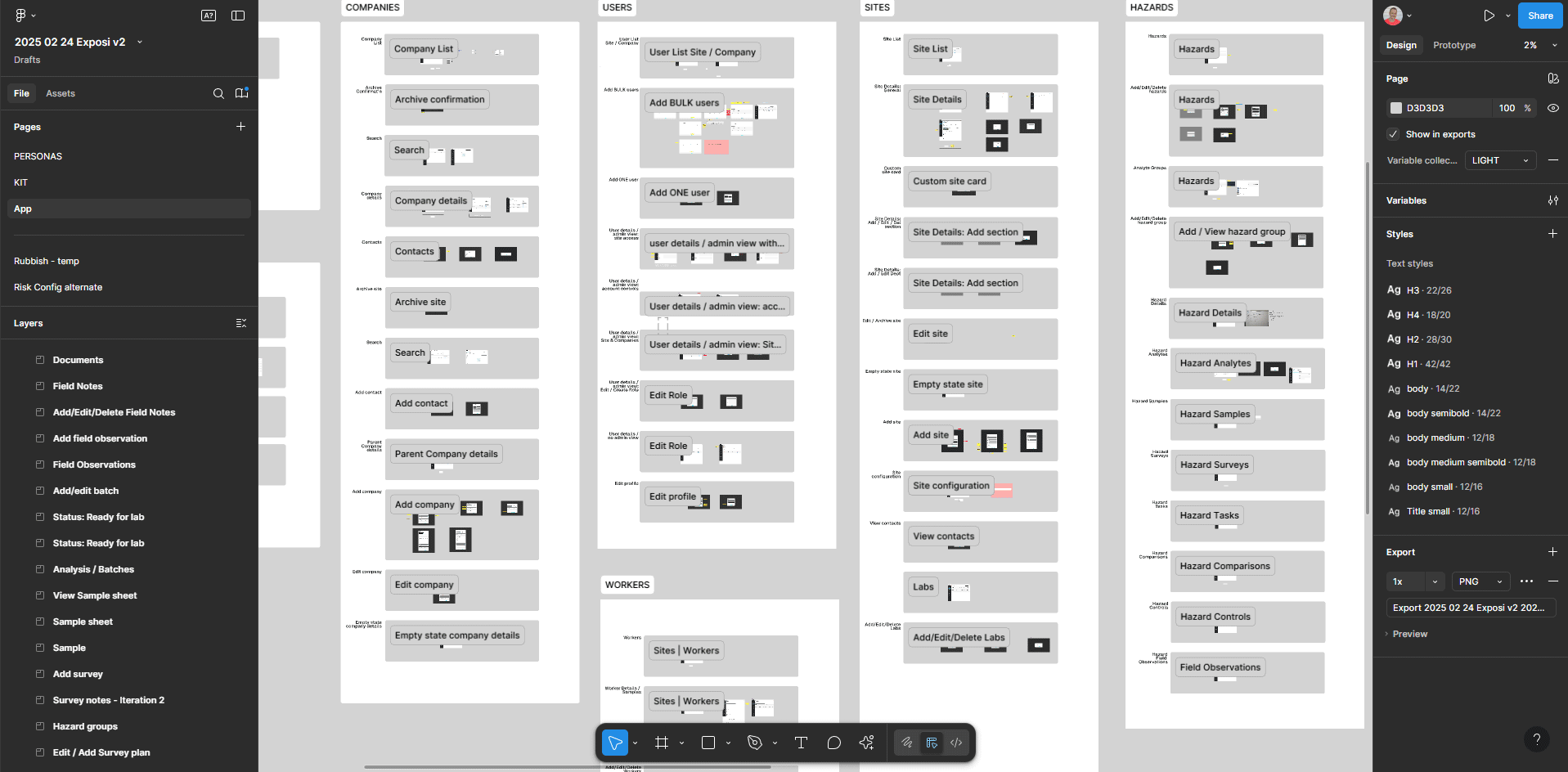The image size is (1568, 772).
Task: Select the Rectangle shape tool
Action: pos(708,743)
